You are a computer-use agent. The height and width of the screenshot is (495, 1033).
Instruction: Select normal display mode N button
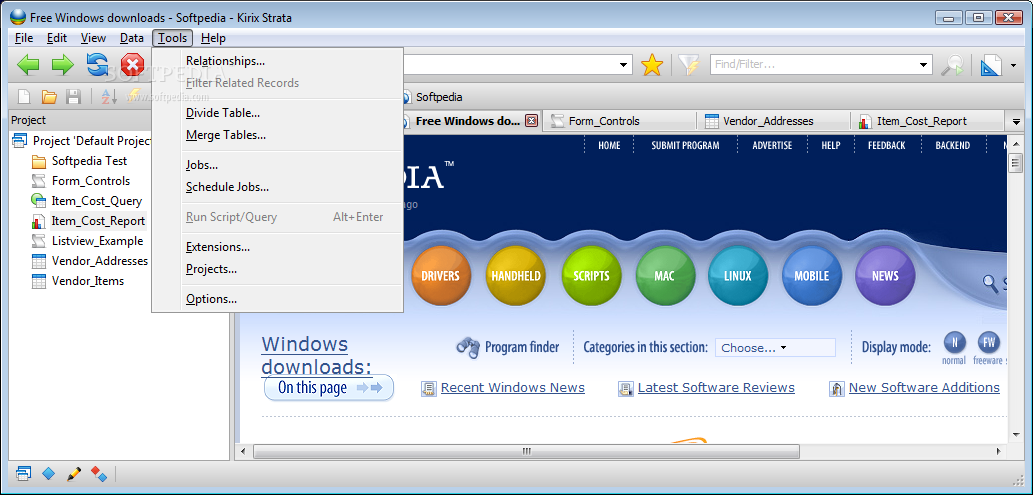coord(955,342)
